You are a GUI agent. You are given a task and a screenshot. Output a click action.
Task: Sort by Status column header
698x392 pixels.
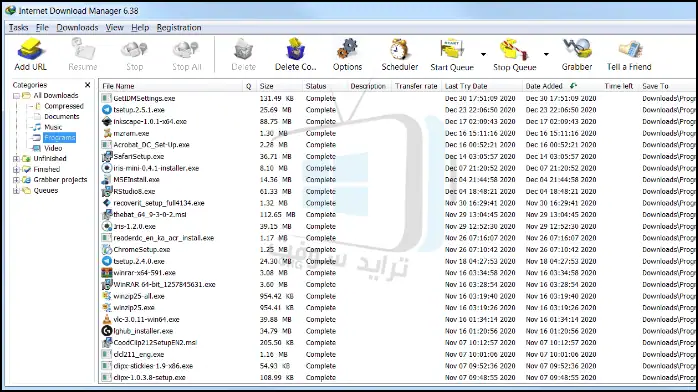[325, 86]
